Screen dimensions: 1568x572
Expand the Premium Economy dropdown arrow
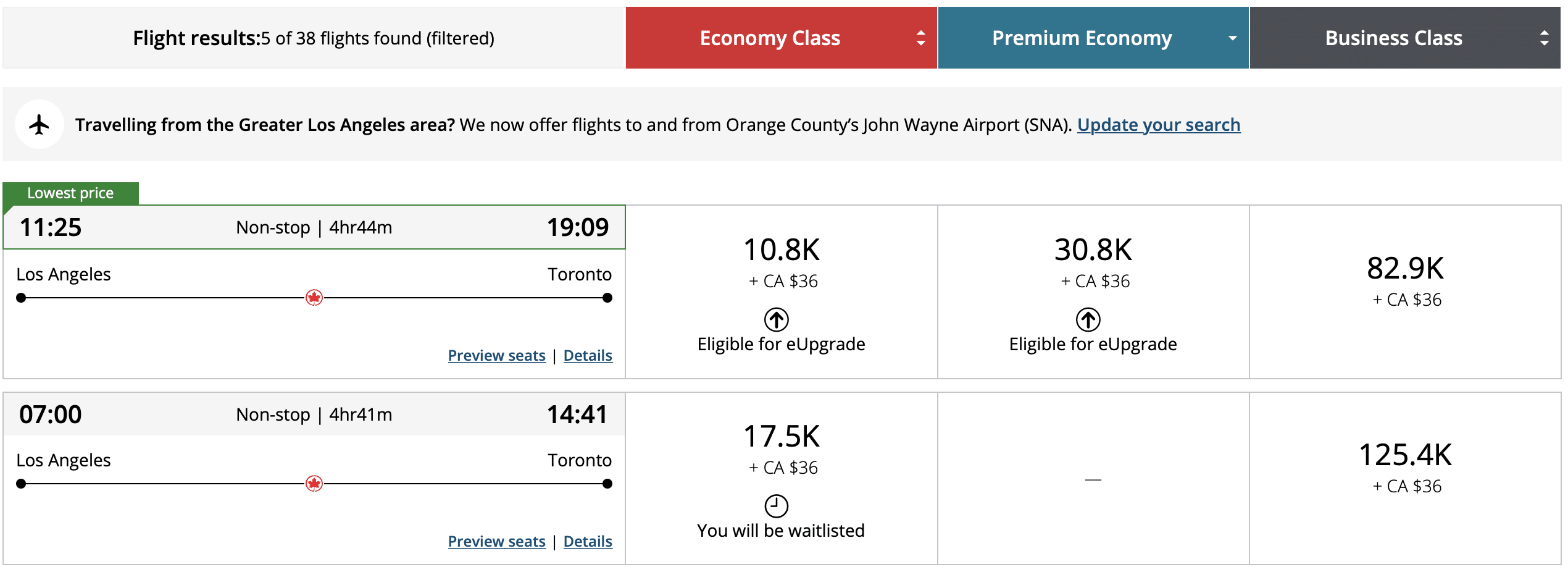[1232, 38]
